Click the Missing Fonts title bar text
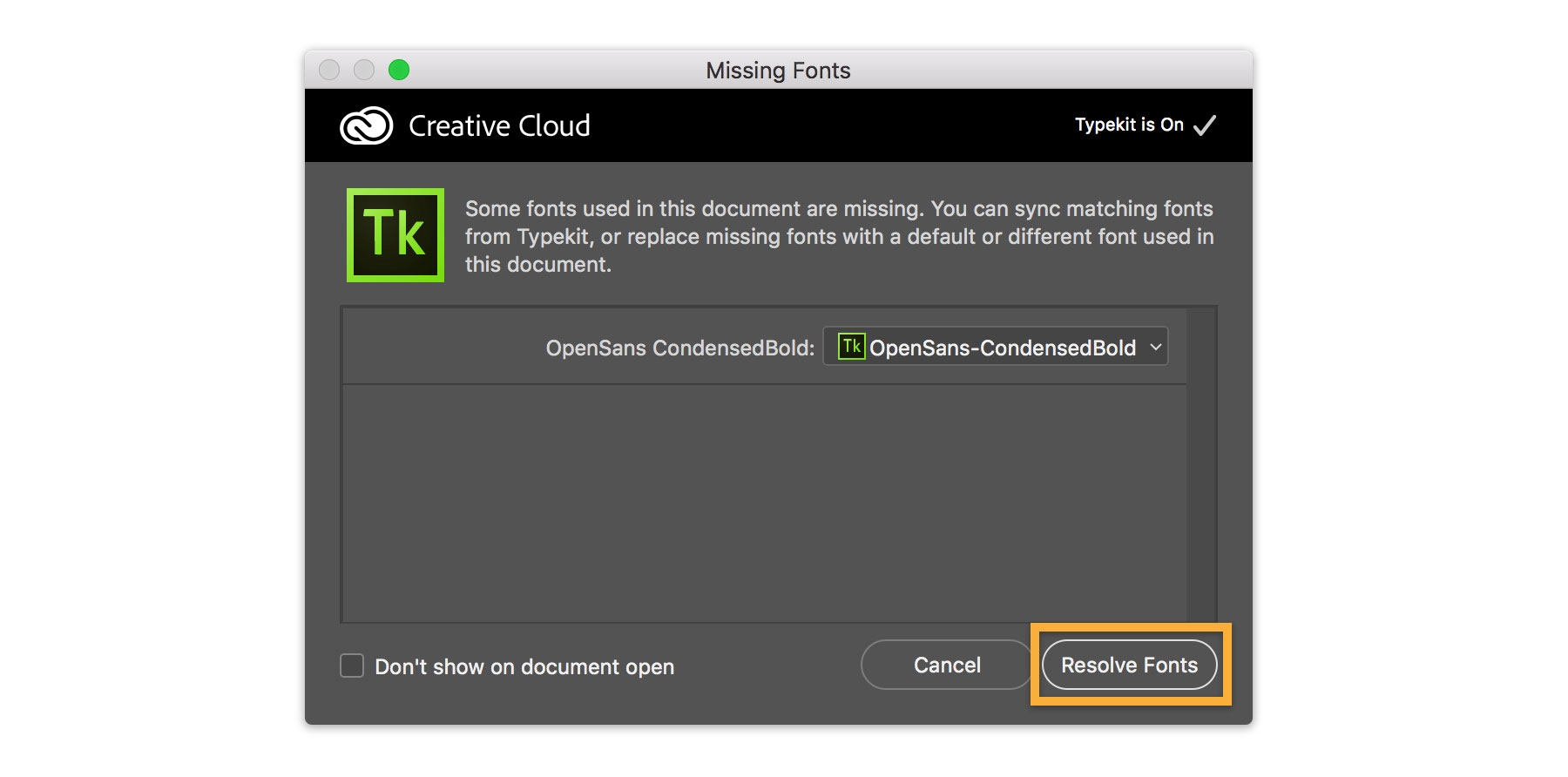Viewport: 1568px width, 777px height. 778,71
